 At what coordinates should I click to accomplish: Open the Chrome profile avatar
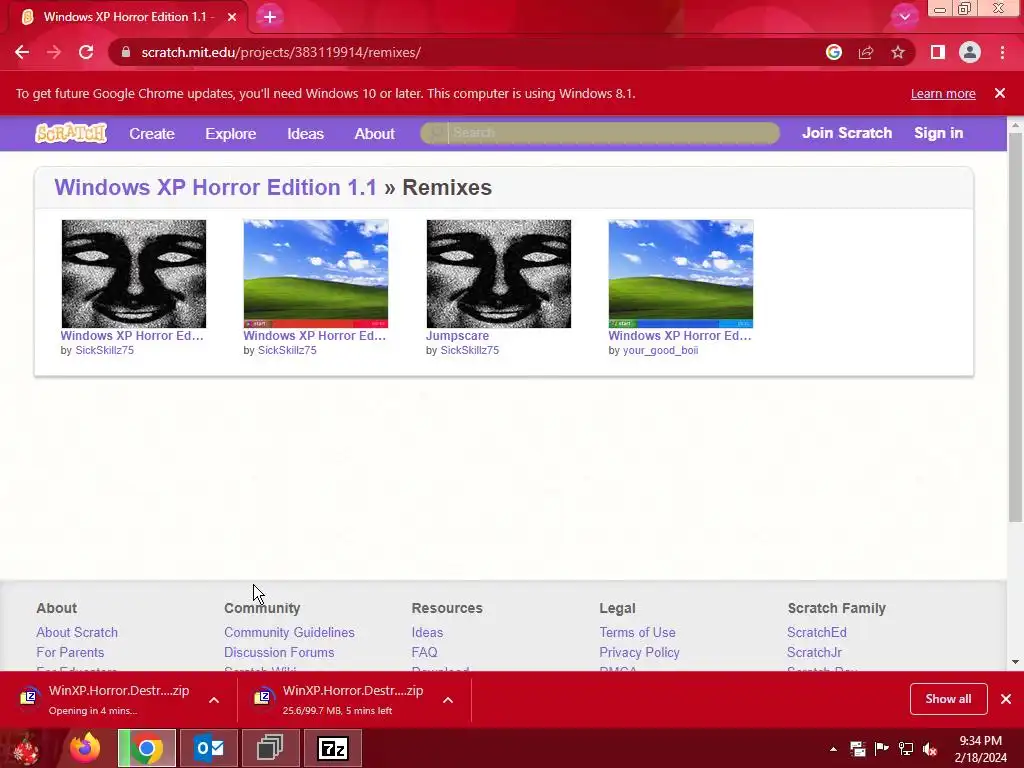tap(970, 52)
